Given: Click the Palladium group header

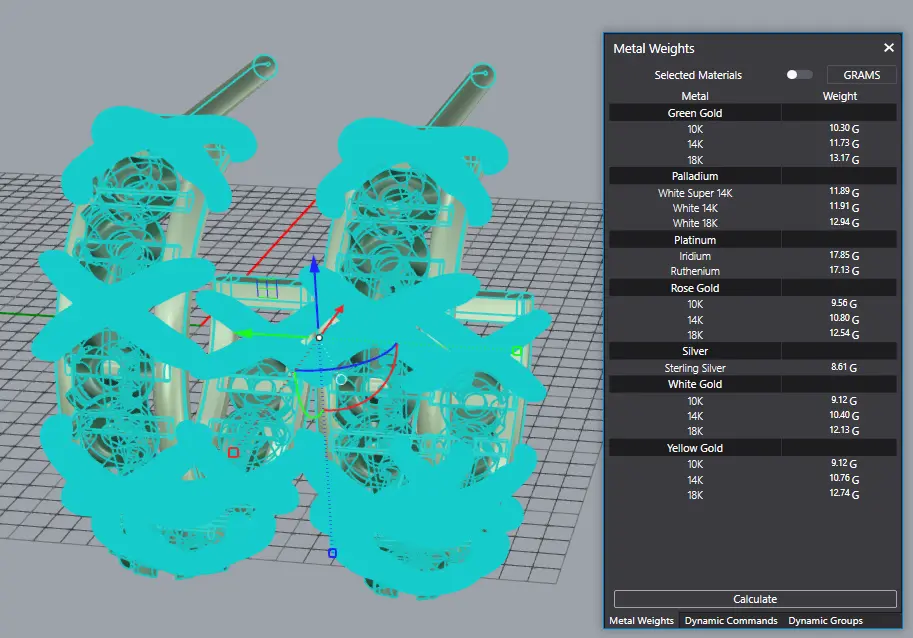Looking at the screenshot, I should (x=695, y=176).
